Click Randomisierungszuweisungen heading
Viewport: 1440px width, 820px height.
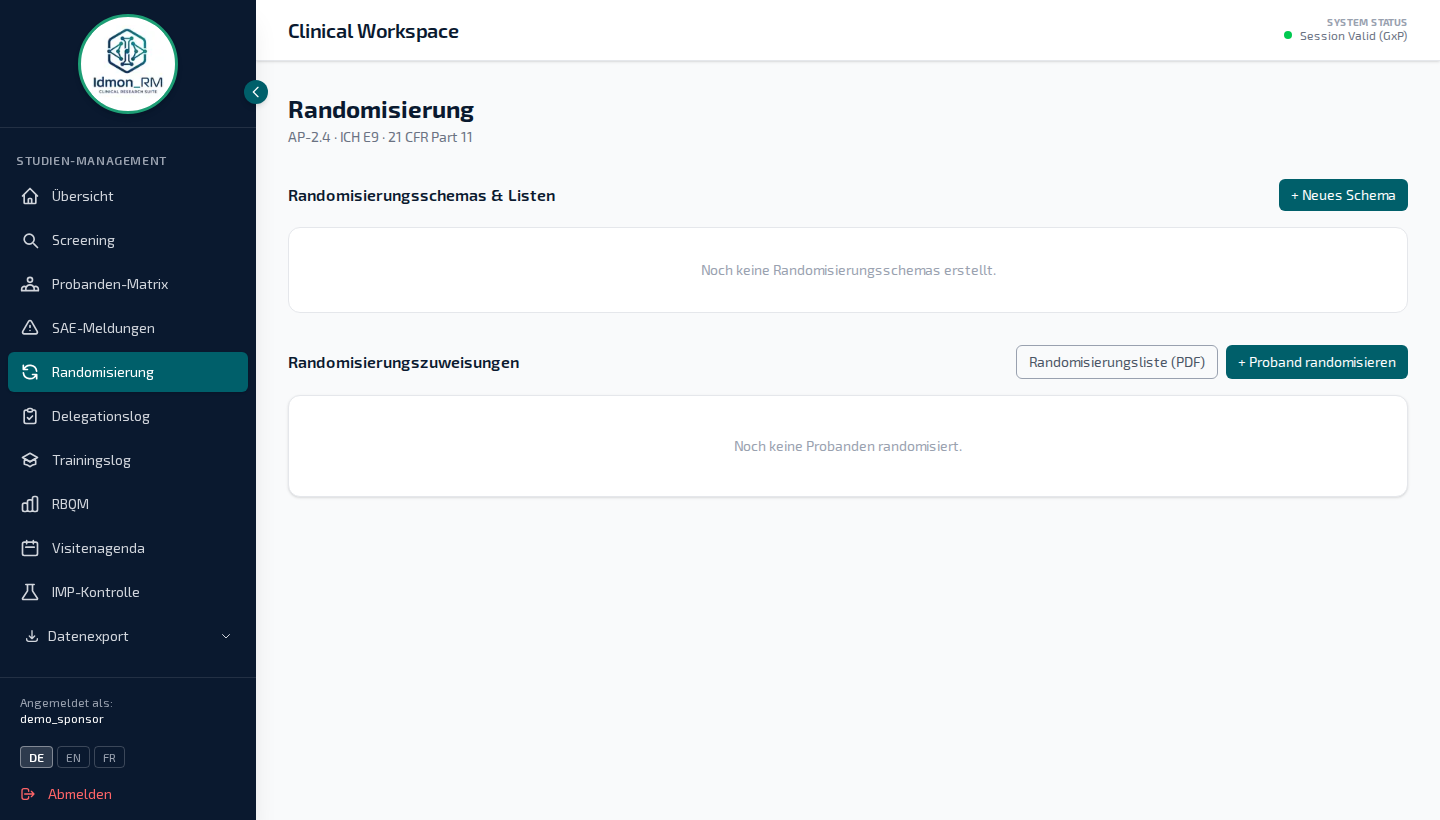[x=403, y=362]
